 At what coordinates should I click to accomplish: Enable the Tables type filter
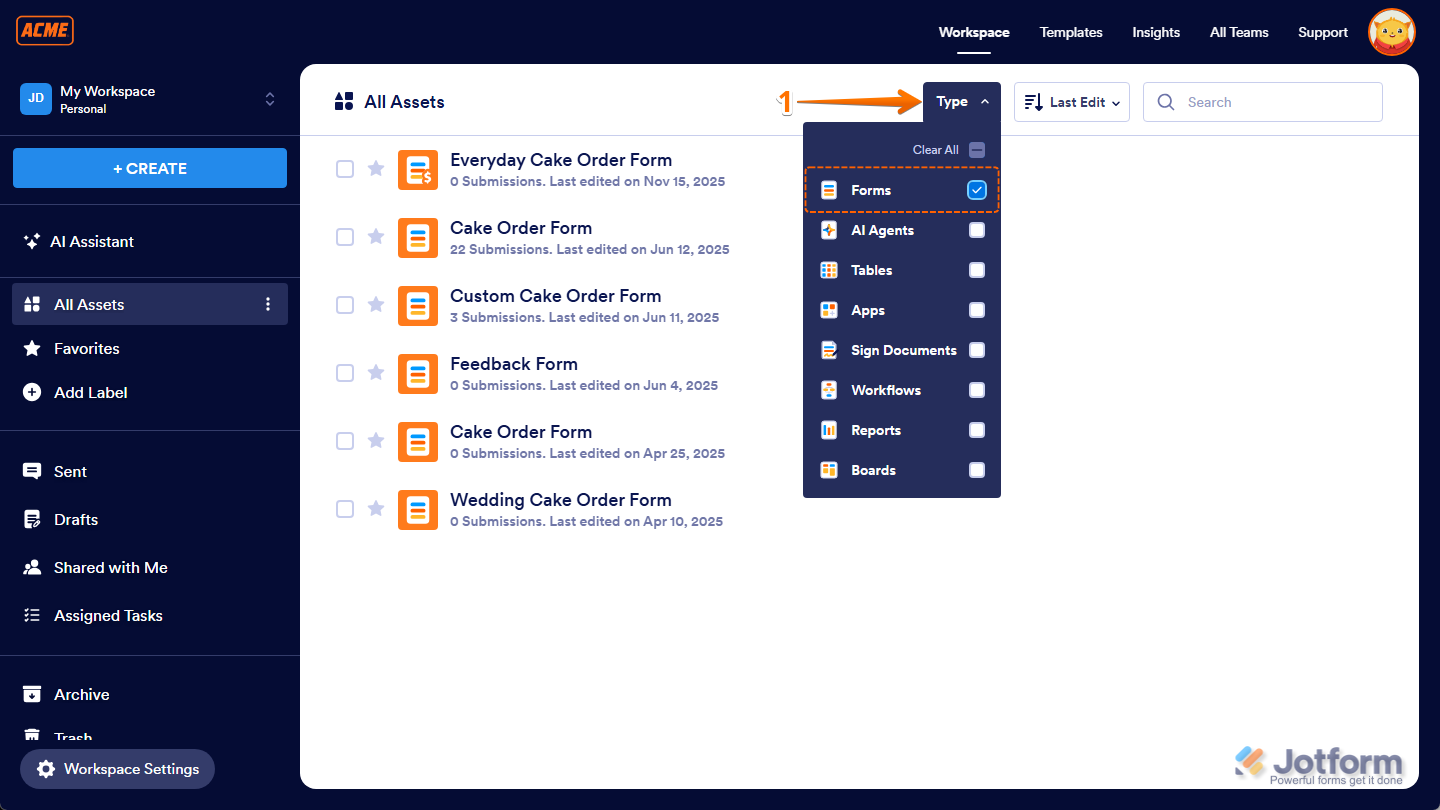point(976,270)
